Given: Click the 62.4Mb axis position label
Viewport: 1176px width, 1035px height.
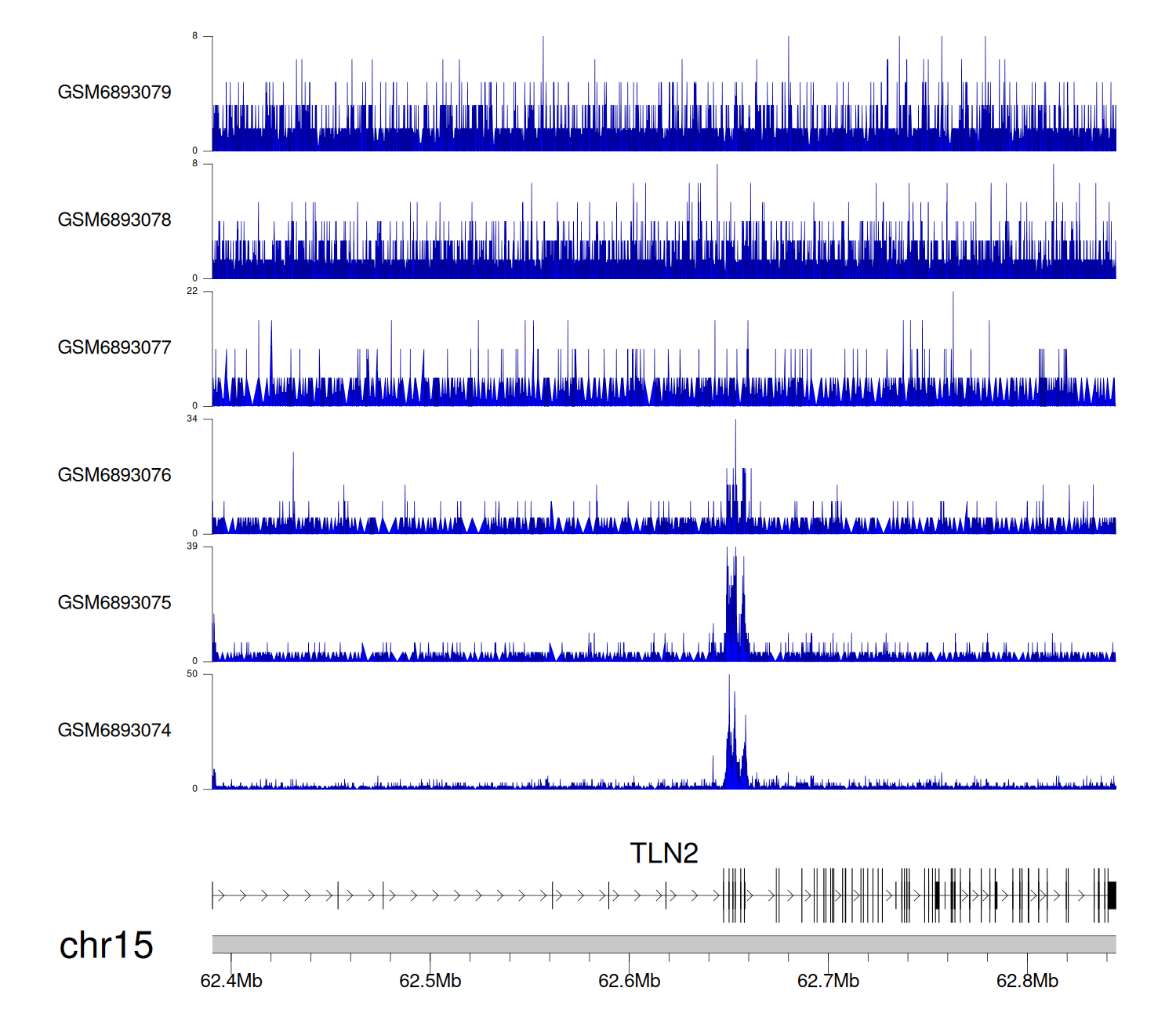Looking at the screenshot, I should [x=231, y=982].
